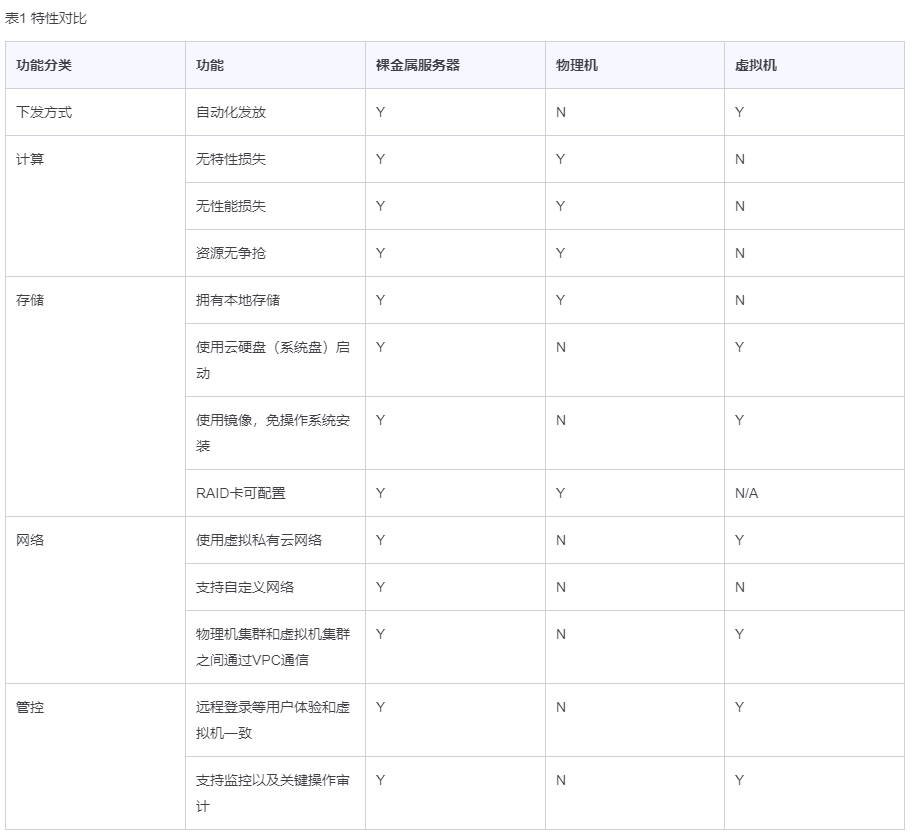This screenshot has height=837, width=918.
Task: Click the 物理机 column header
Action: pyautogui.click(x=577, y=65)
